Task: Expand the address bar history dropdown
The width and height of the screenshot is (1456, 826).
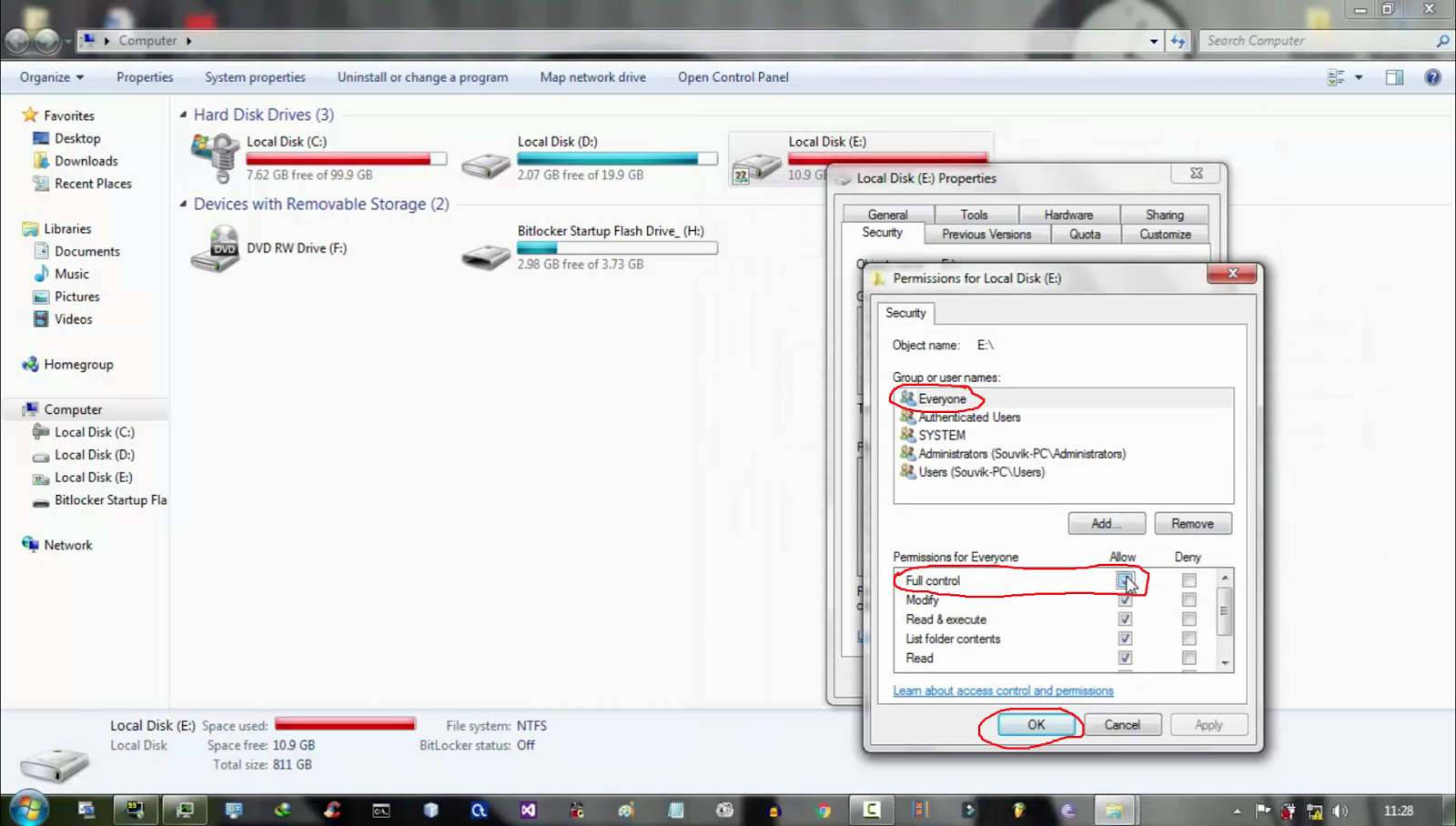Action: pos(1152,40)
